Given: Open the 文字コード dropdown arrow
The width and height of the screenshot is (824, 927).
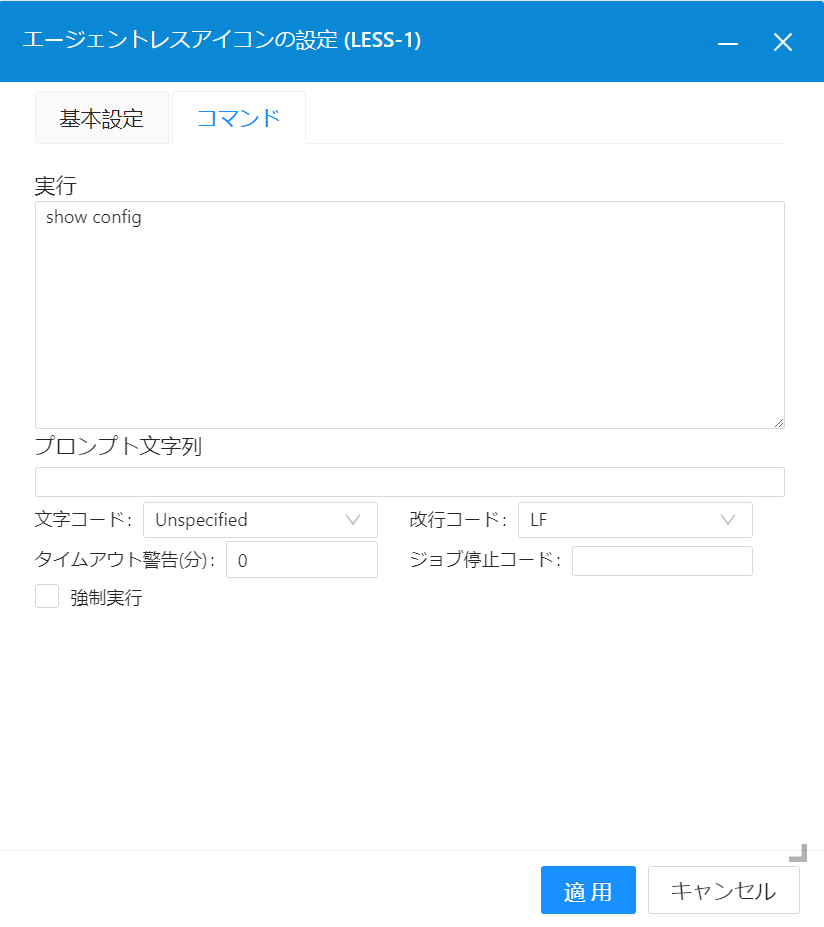Looking at the screenshot, I should (355, 520).
